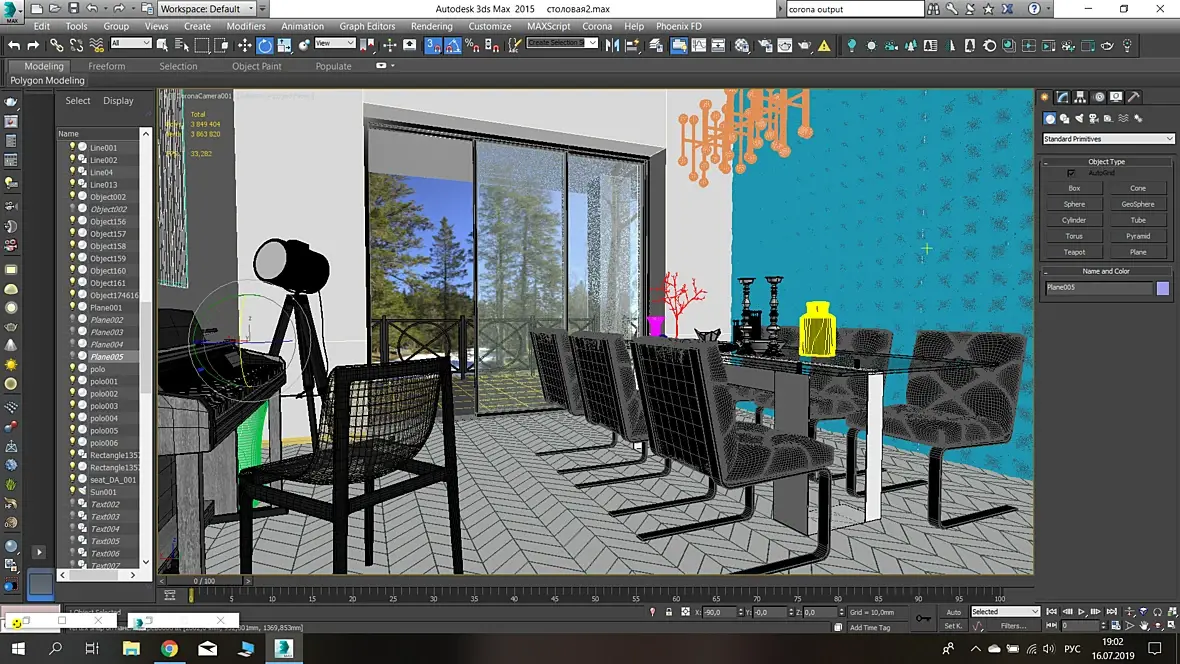Click the Mirror tool icon
This screenshot has height=664, width=1180.
(613, 45)
